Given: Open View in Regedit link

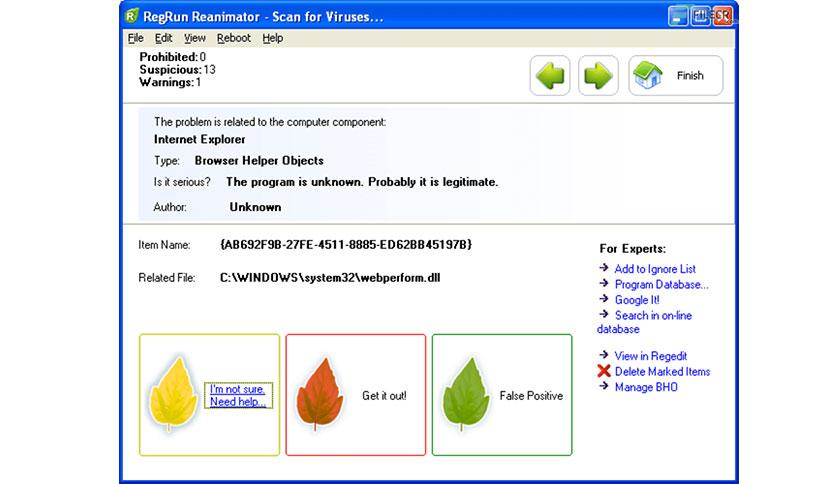Looking at the screenshot, I should (650, 356).
